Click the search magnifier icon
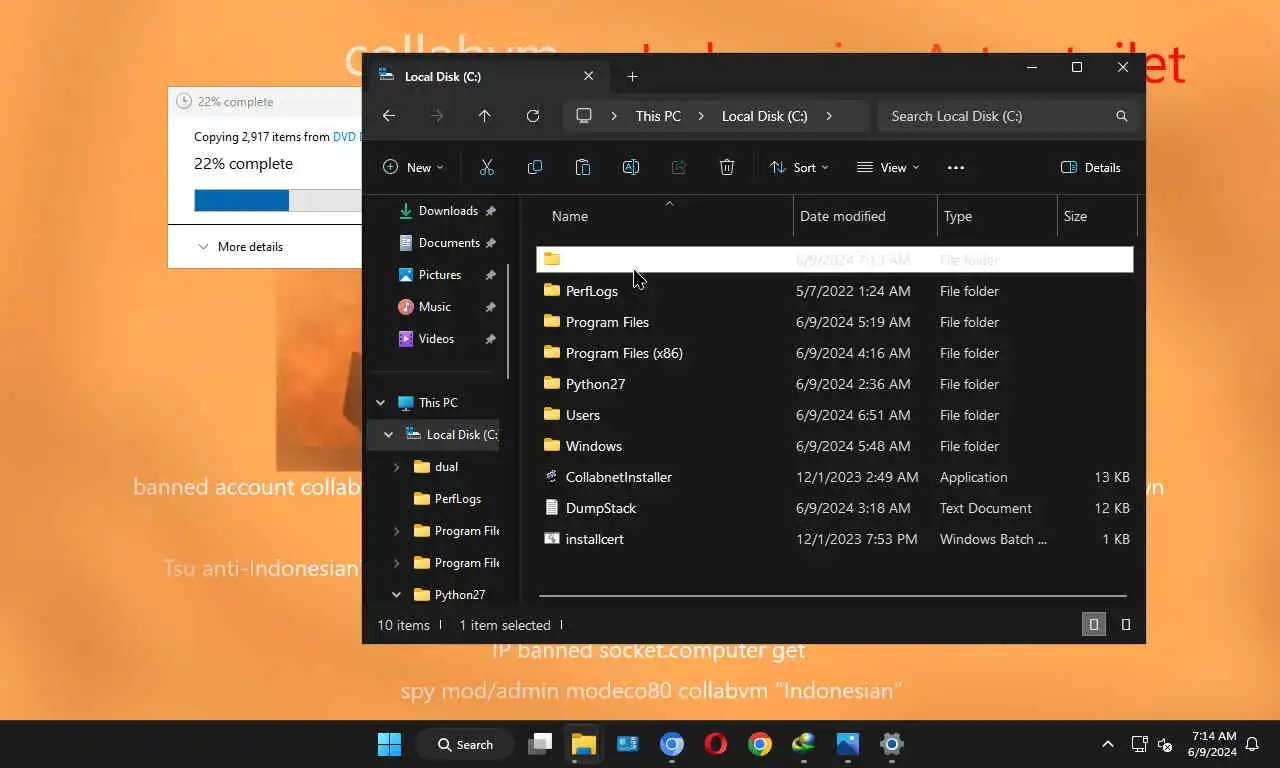Screen dimensions: 1280x768 1122,116
